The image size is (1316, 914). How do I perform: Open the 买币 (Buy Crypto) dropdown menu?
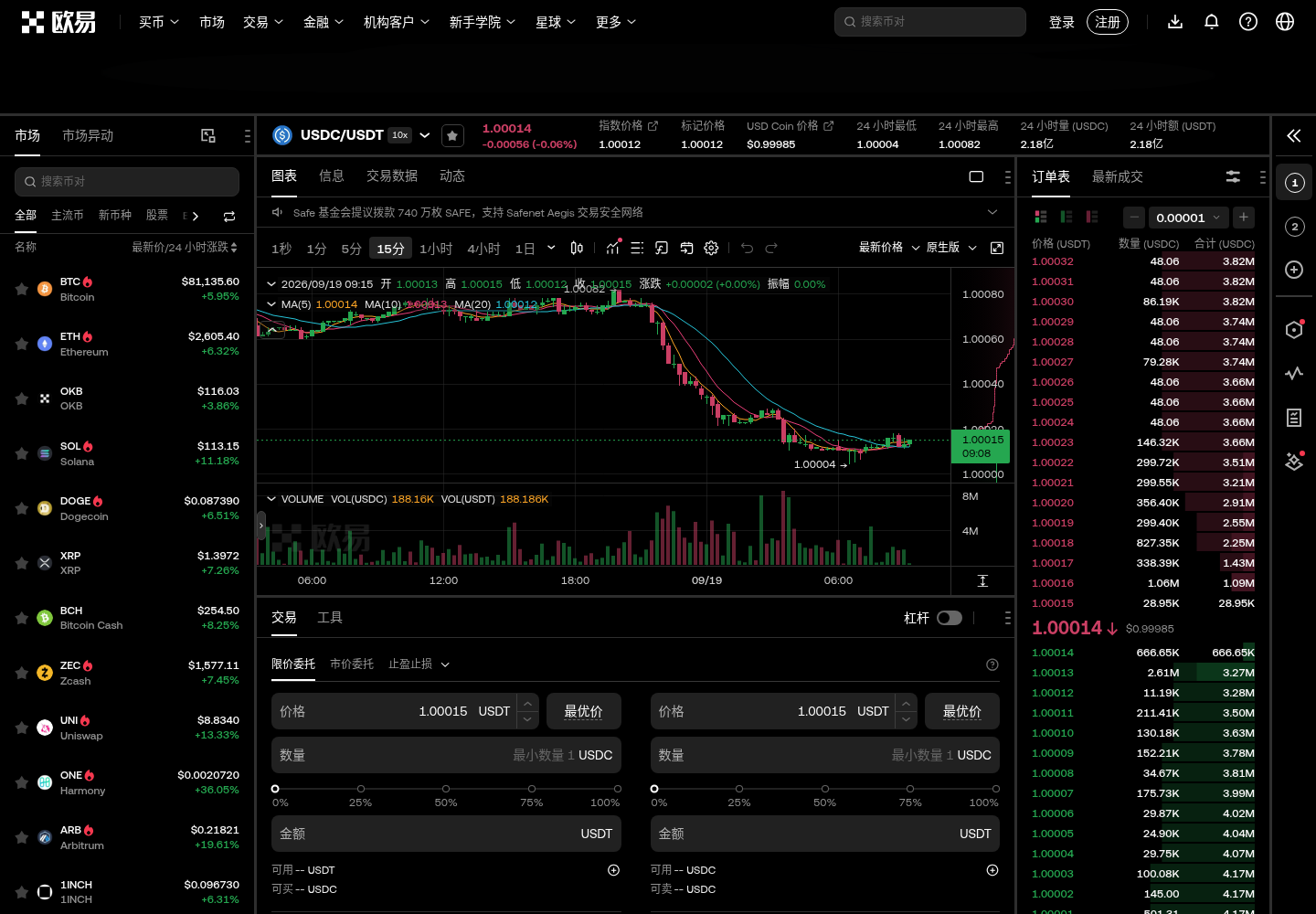[159, 22]
